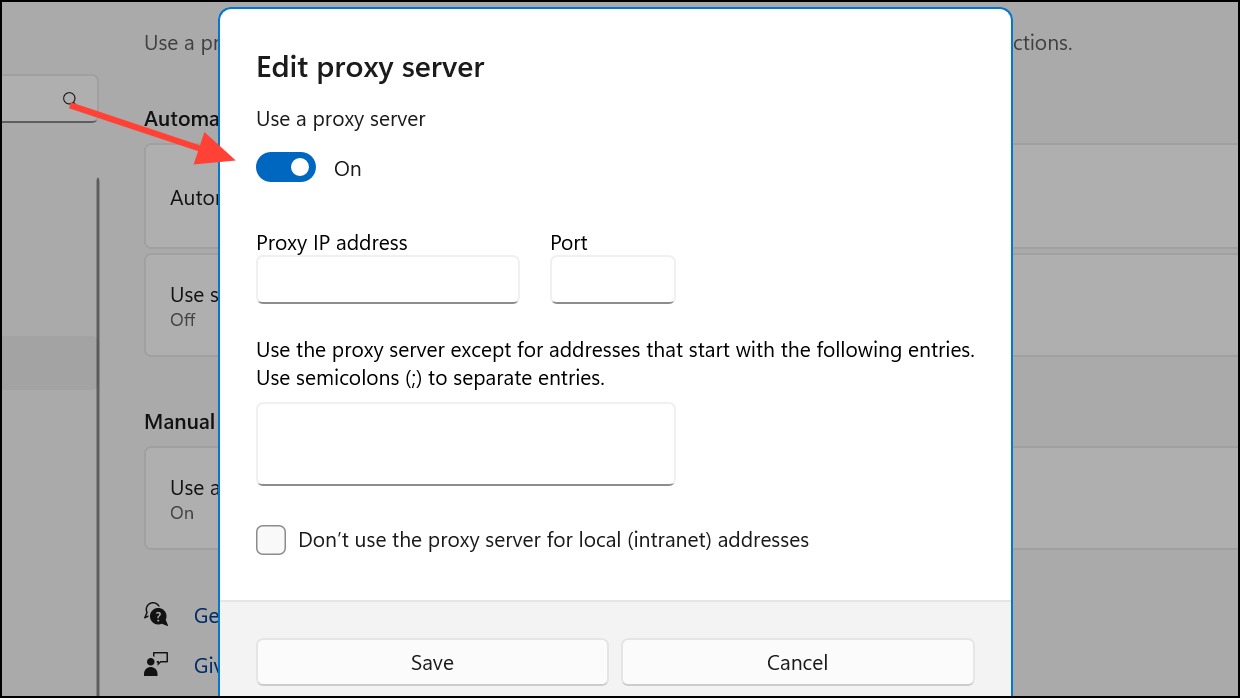Open the Get help icon in Settings
Viewport: 1240px width, 698px height.
[x=156, y=614]
